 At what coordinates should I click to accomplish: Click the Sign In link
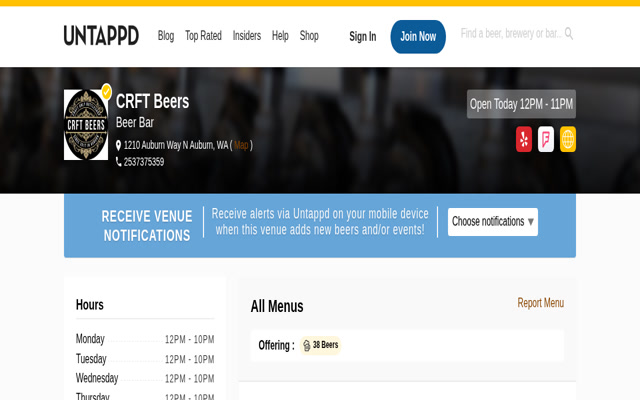pyautogui.click(x=362, y=37)
